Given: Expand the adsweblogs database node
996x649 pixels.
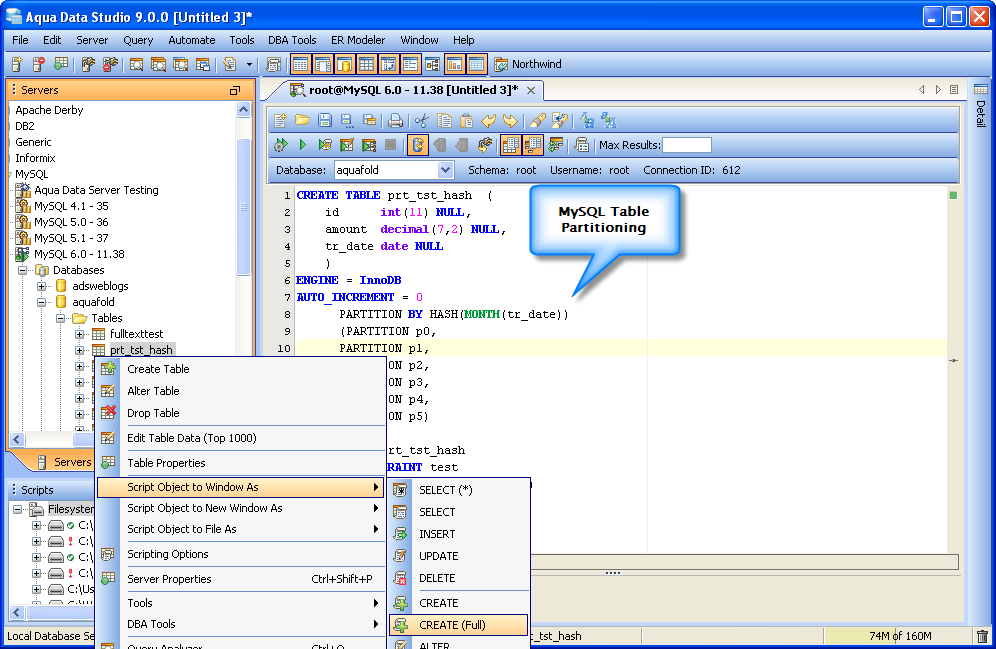Looking at the screenshot, I should [x=42, y=286].
